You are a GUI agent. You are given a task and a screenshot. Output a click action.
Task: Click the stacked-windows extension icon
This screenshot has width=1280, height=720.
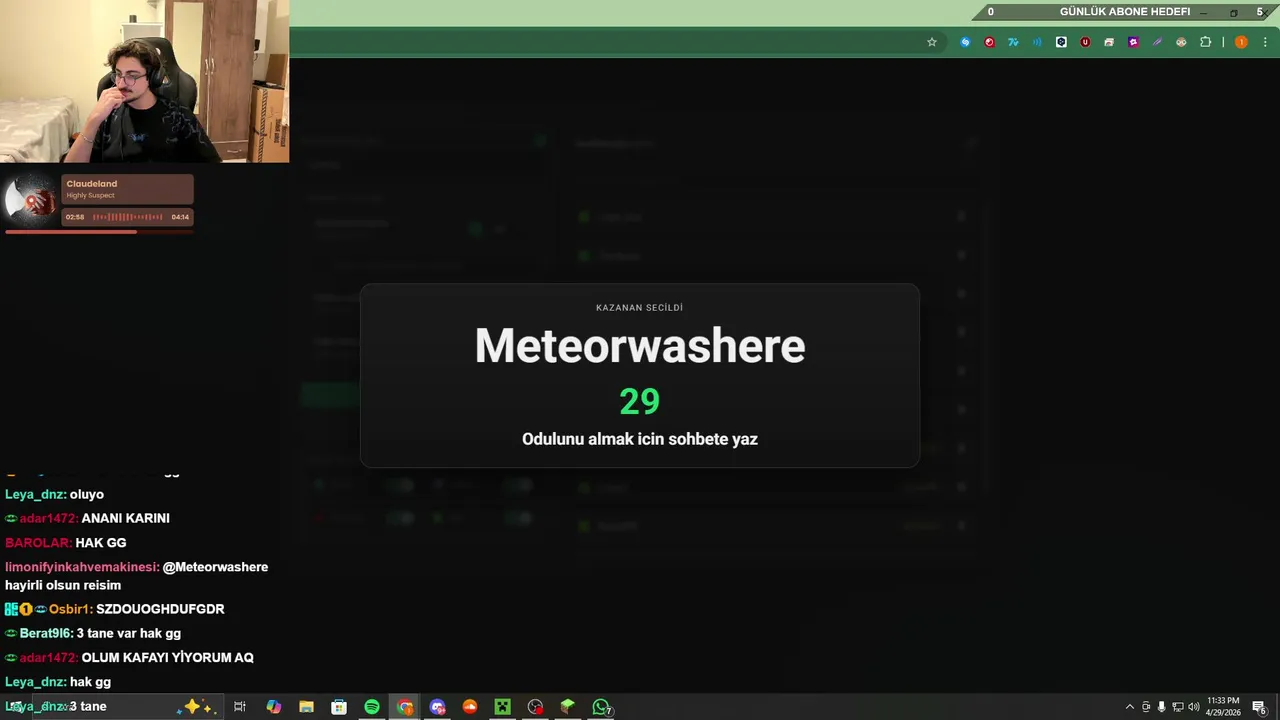pyautogui.click(x=1109, y=42)
